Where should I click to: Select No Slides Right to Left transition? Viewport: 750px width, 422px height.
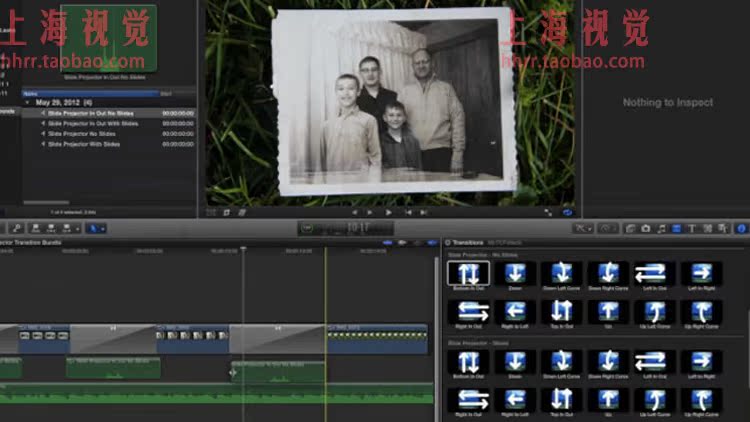pos(515,314)
